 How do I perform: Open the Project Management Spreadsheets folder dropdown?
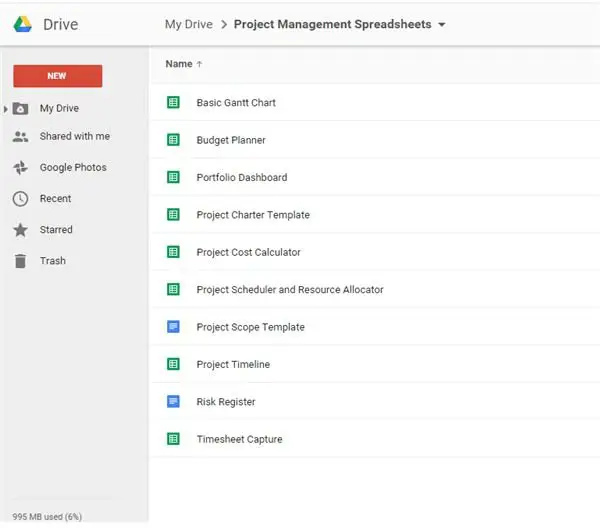[442, 25]
